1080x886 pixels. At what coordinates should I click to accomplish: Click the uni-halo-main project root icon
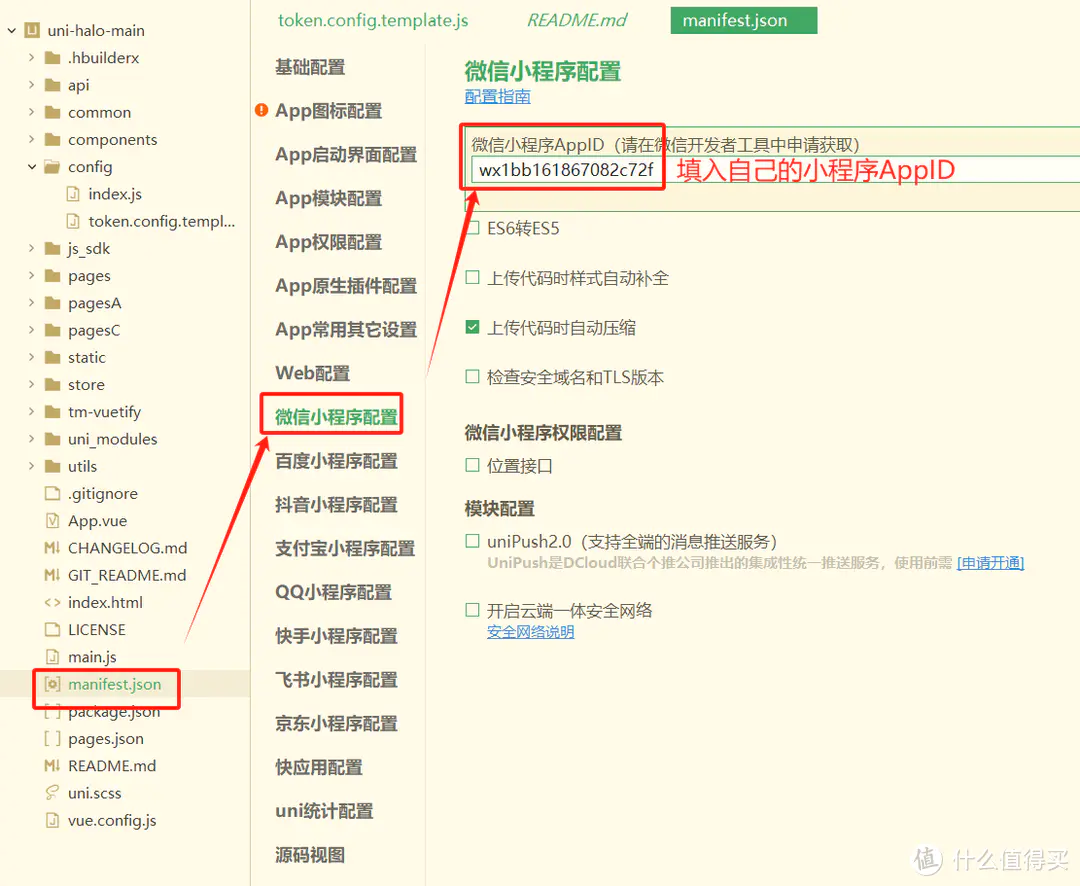tap(32, 31)
